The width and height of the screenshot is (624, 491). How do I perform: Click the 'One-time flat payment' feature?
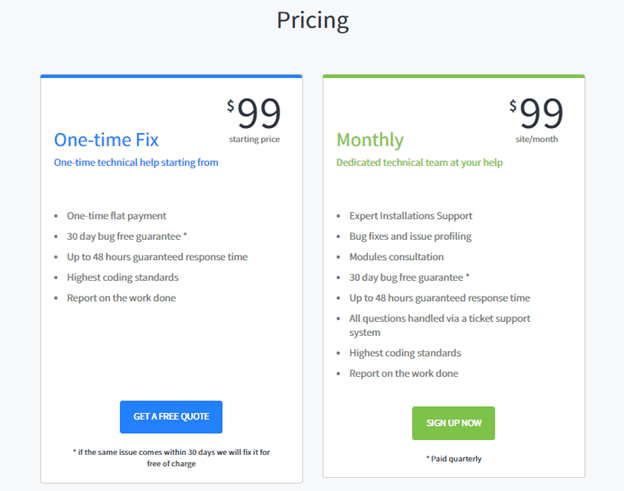click(116, 215)
